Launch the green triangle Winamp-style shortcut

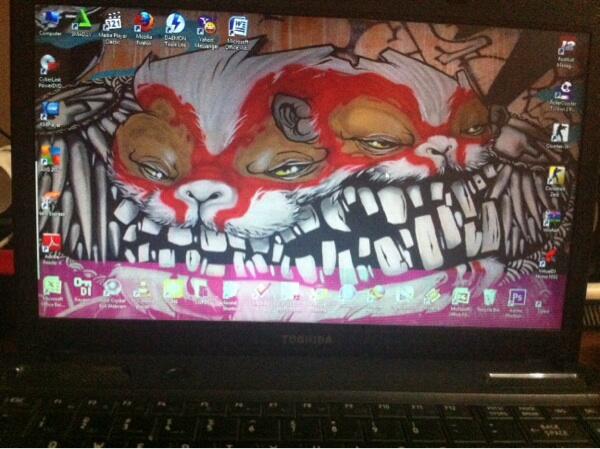click(x=81, y=24)
